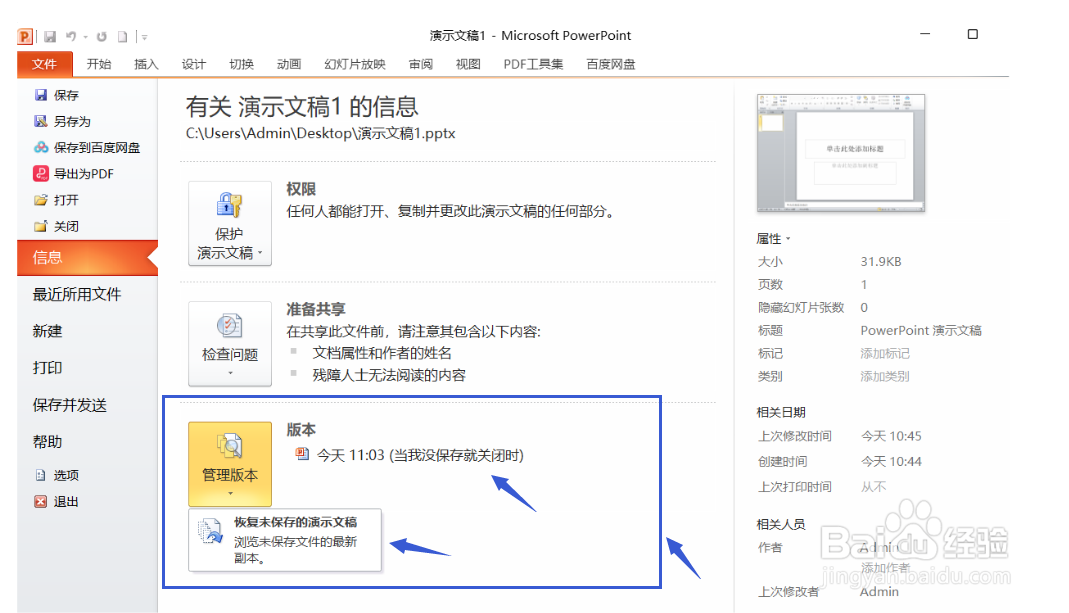Switch to the 审阅 ribbon tab
This screenshot has width=1069, height=613.
421,64
